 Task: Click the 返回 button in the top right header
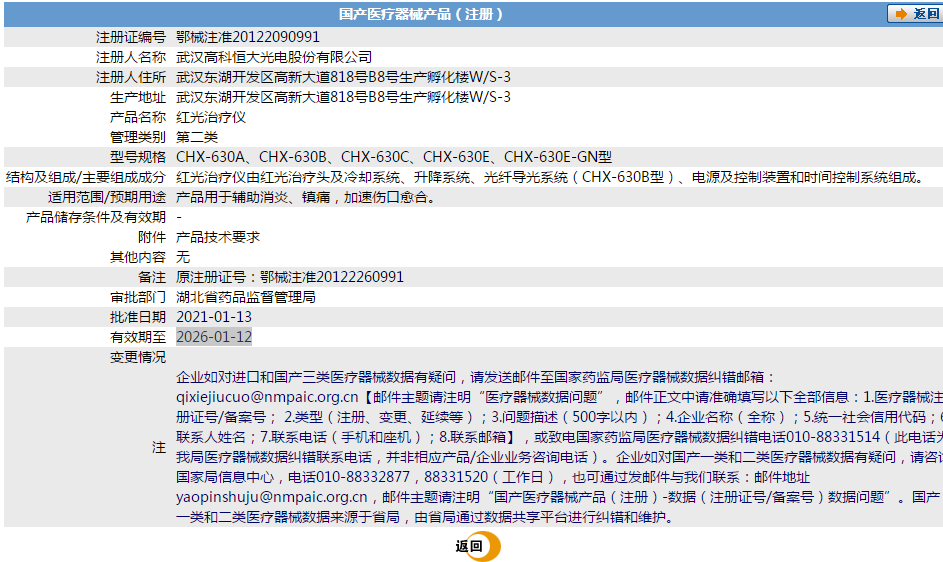click(915, 13)
